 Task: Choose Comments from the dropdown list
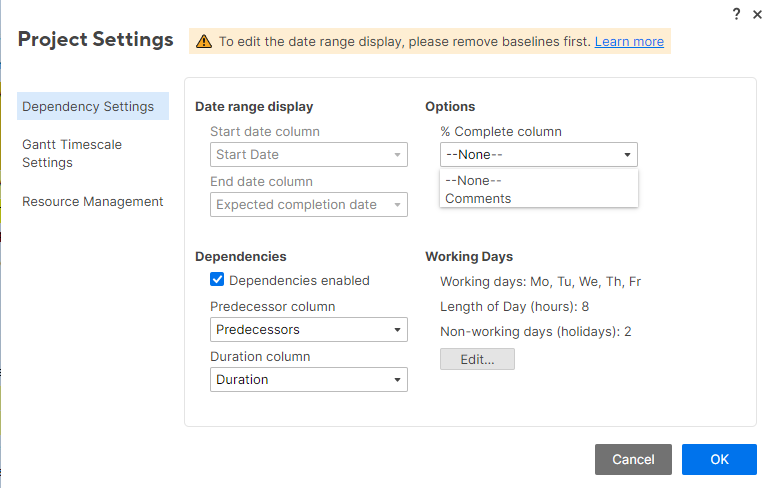pos(478,198)
